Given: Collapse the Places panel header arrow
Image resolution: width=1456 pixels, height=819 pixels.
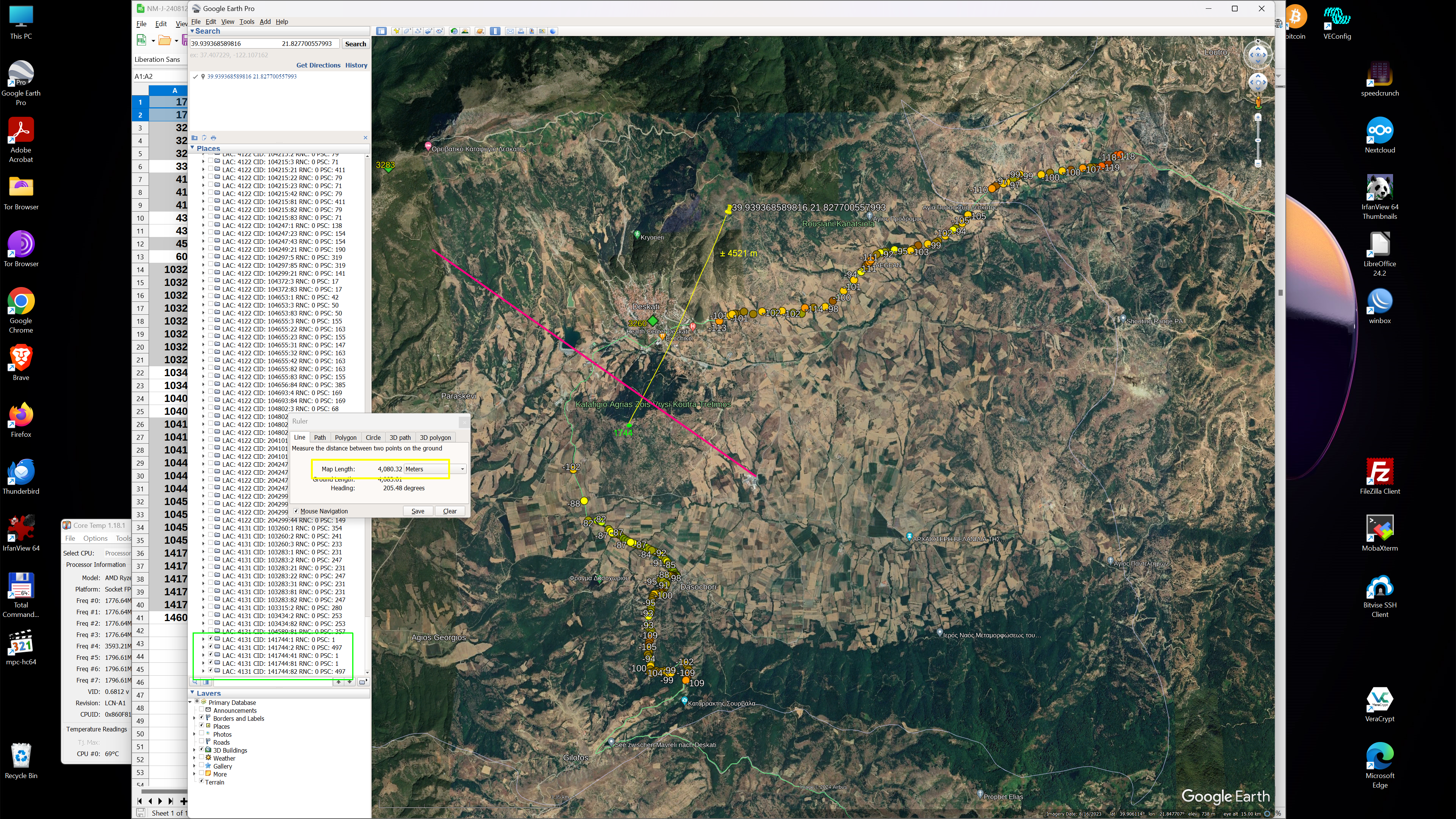Looking at the screenshot, I should (x=192, y=148).
